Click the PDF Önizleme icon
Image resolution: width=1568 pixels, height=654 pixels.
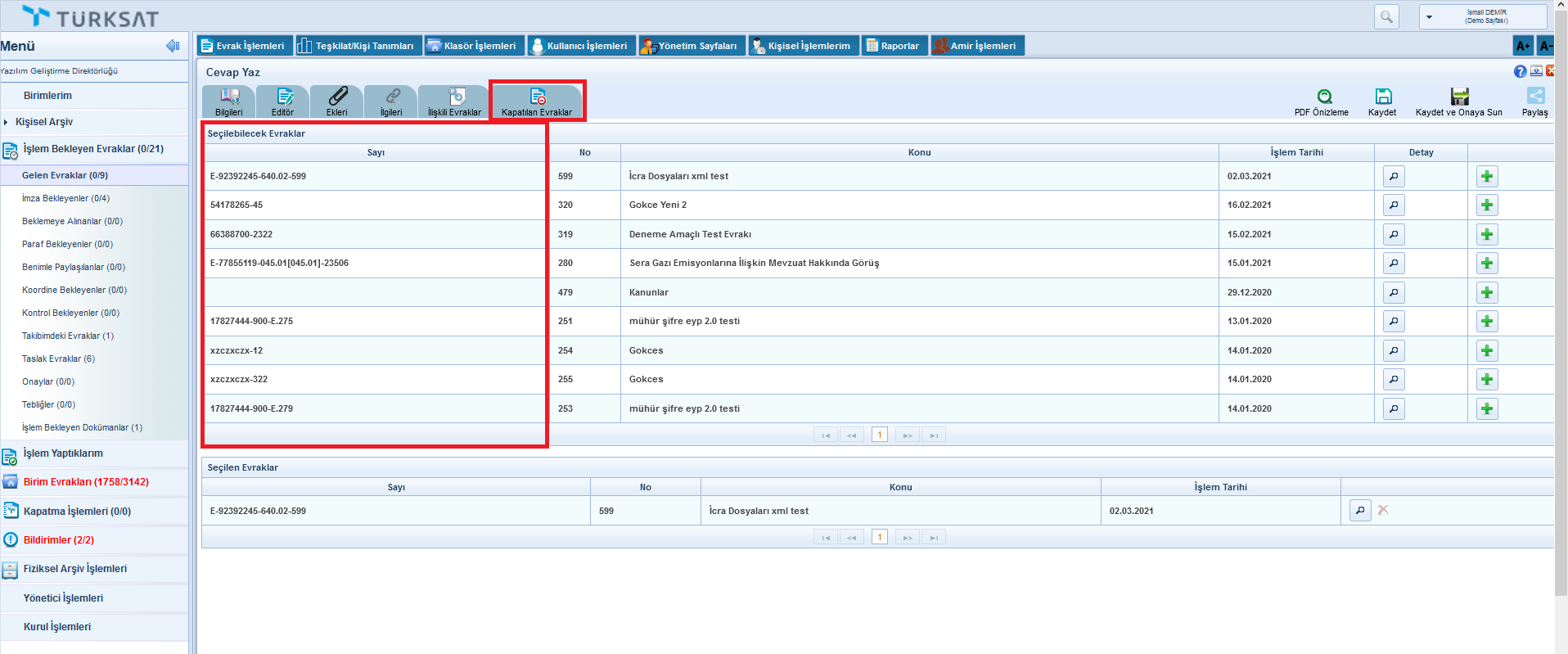click(x=1323, y=97)
